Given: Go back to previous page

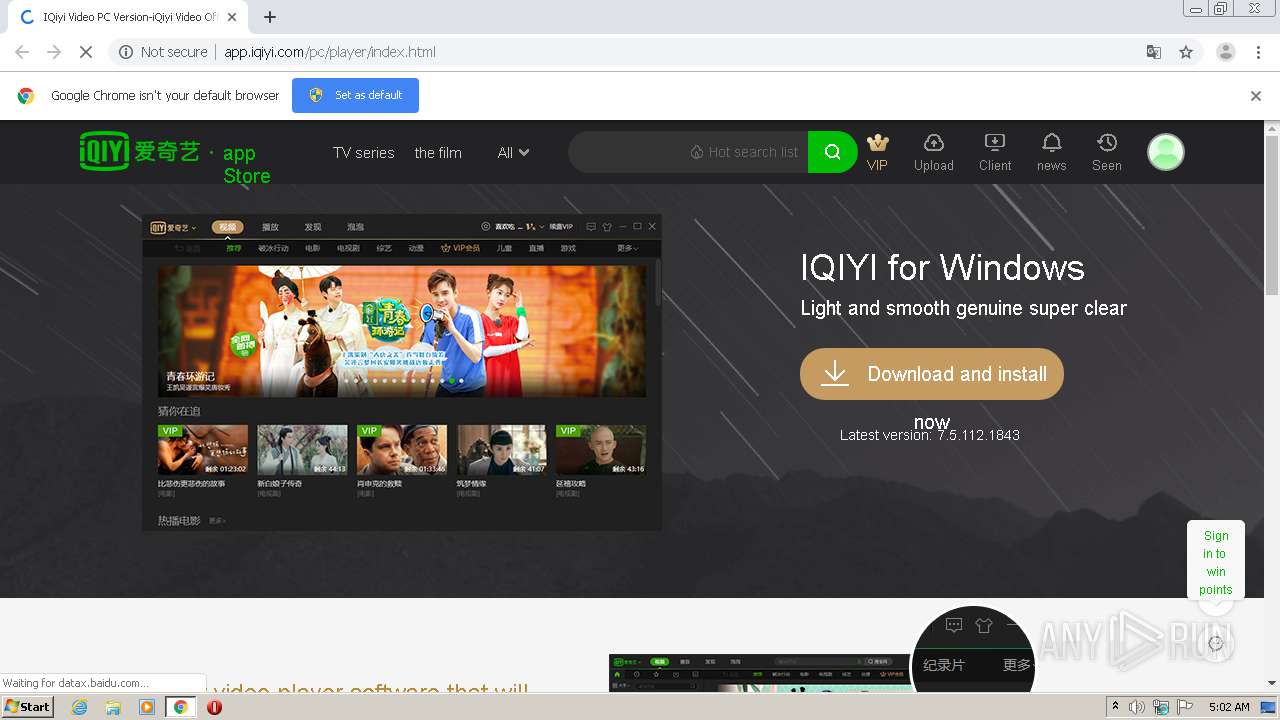Looking at the screenshot, I should [x=22, y=52].
